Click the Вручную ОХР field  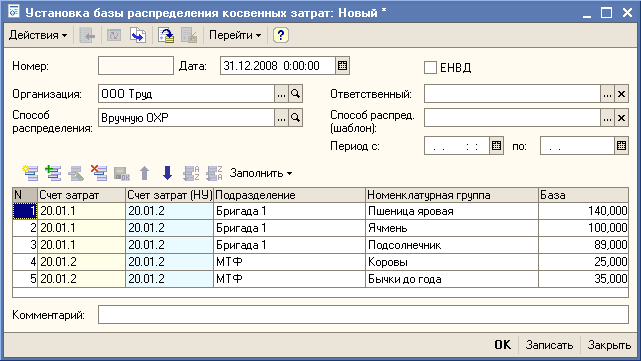[x=186, y=118]
